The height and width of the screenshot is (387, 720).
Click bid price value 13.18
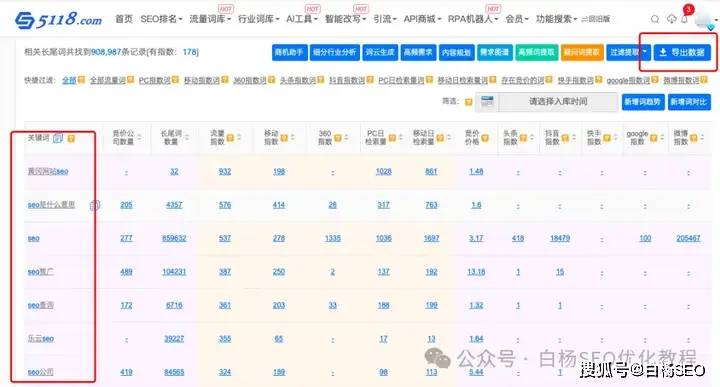tap(476, 272)
